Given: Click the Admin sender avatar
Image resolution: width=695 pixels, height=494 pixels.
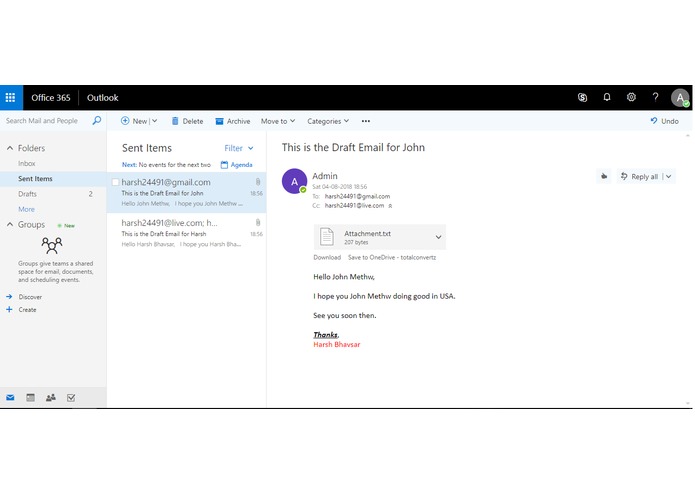Looking at the screenshot, I should coord(294,181).
